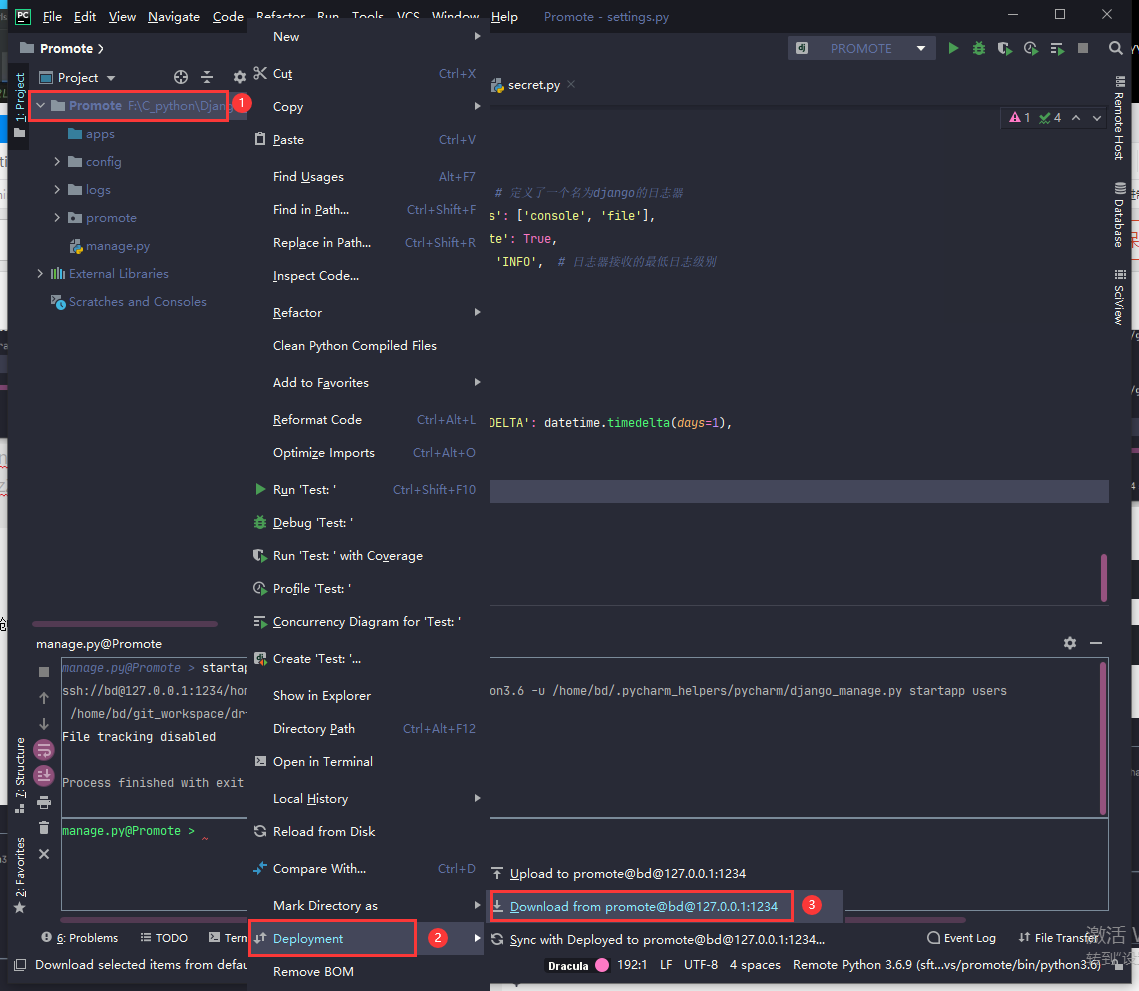Image resolution: width=1139 pixels, height=991 pixels.
Task: Open Project panel settings gear
Action: tap(239, 77)
